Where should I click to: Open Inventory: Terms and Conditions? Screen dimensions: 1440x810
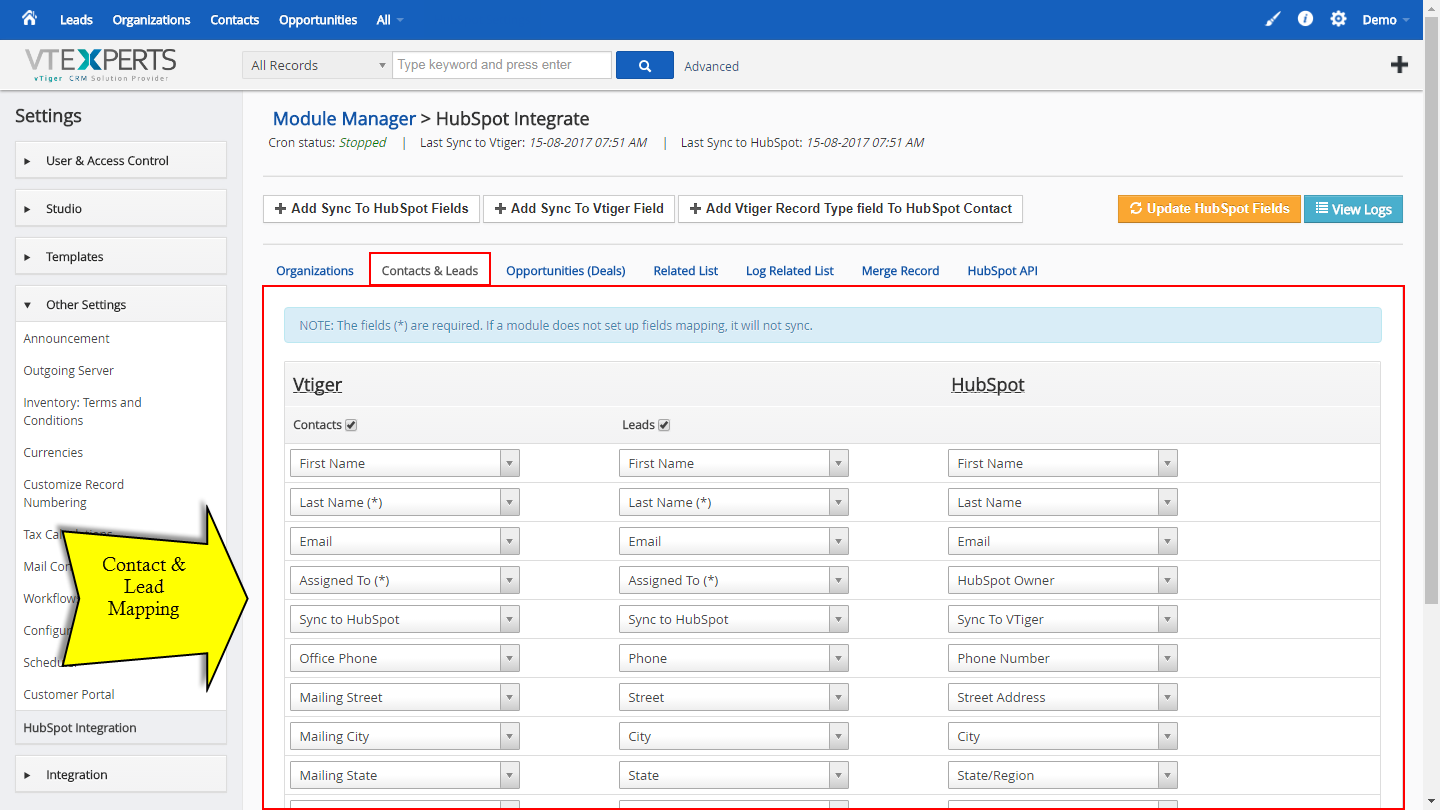click(x=83, y=411)
